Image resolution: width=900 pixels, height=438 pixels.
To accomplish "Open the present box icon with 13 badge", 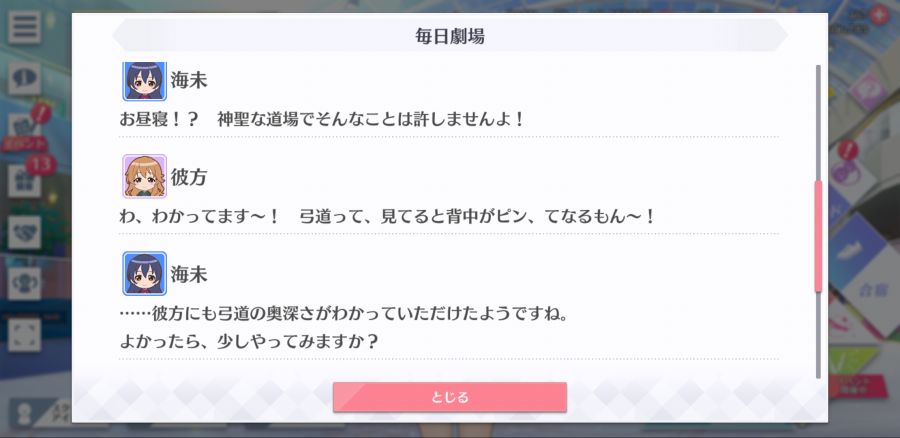I will 26,179.
